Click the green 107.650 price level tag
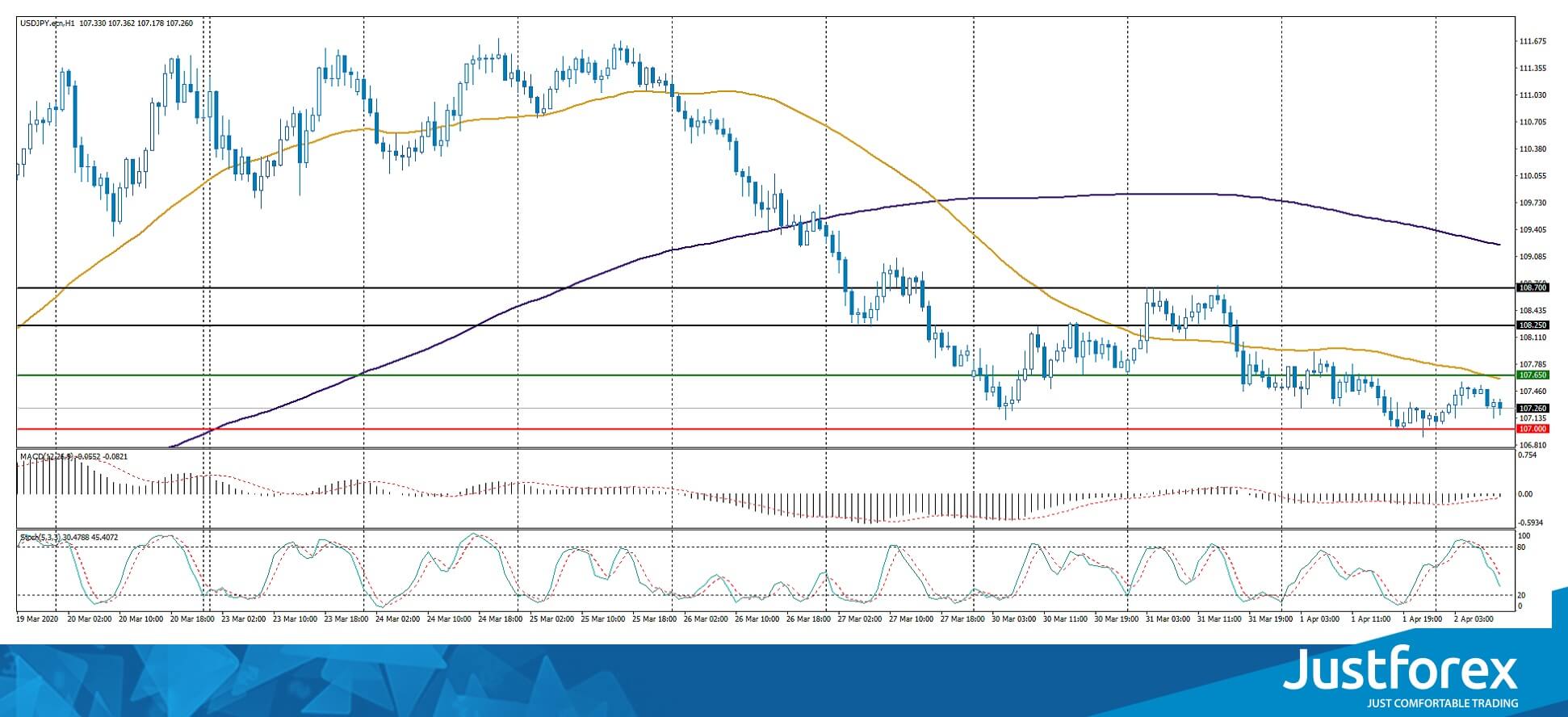 click(1532, 375)
